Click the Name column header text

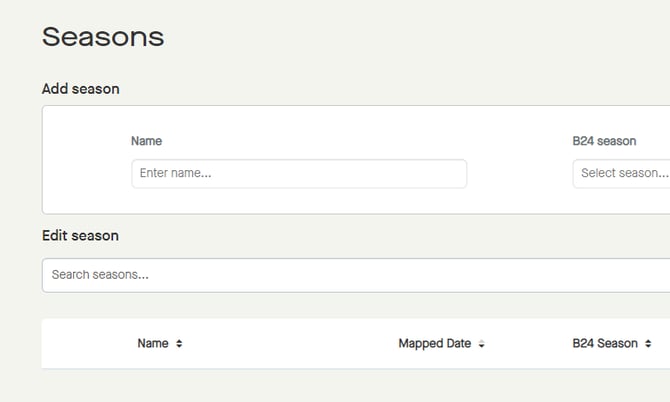click(x=152, y=344)
